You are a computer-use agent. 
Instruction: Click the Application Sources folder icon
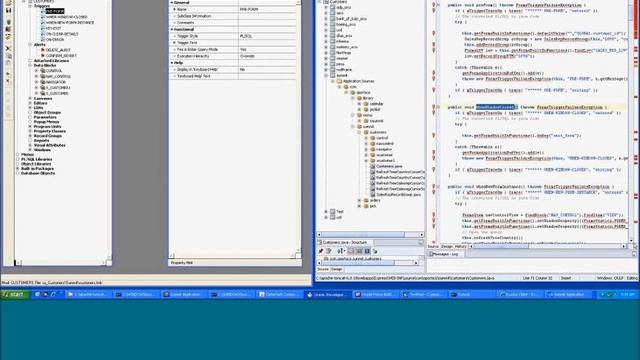(x=339, y=81)
